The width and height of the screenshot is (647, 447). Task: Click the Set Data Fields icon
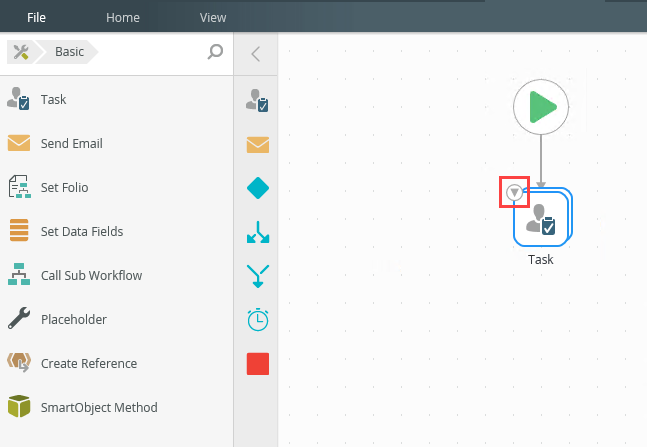pos(19,230)
